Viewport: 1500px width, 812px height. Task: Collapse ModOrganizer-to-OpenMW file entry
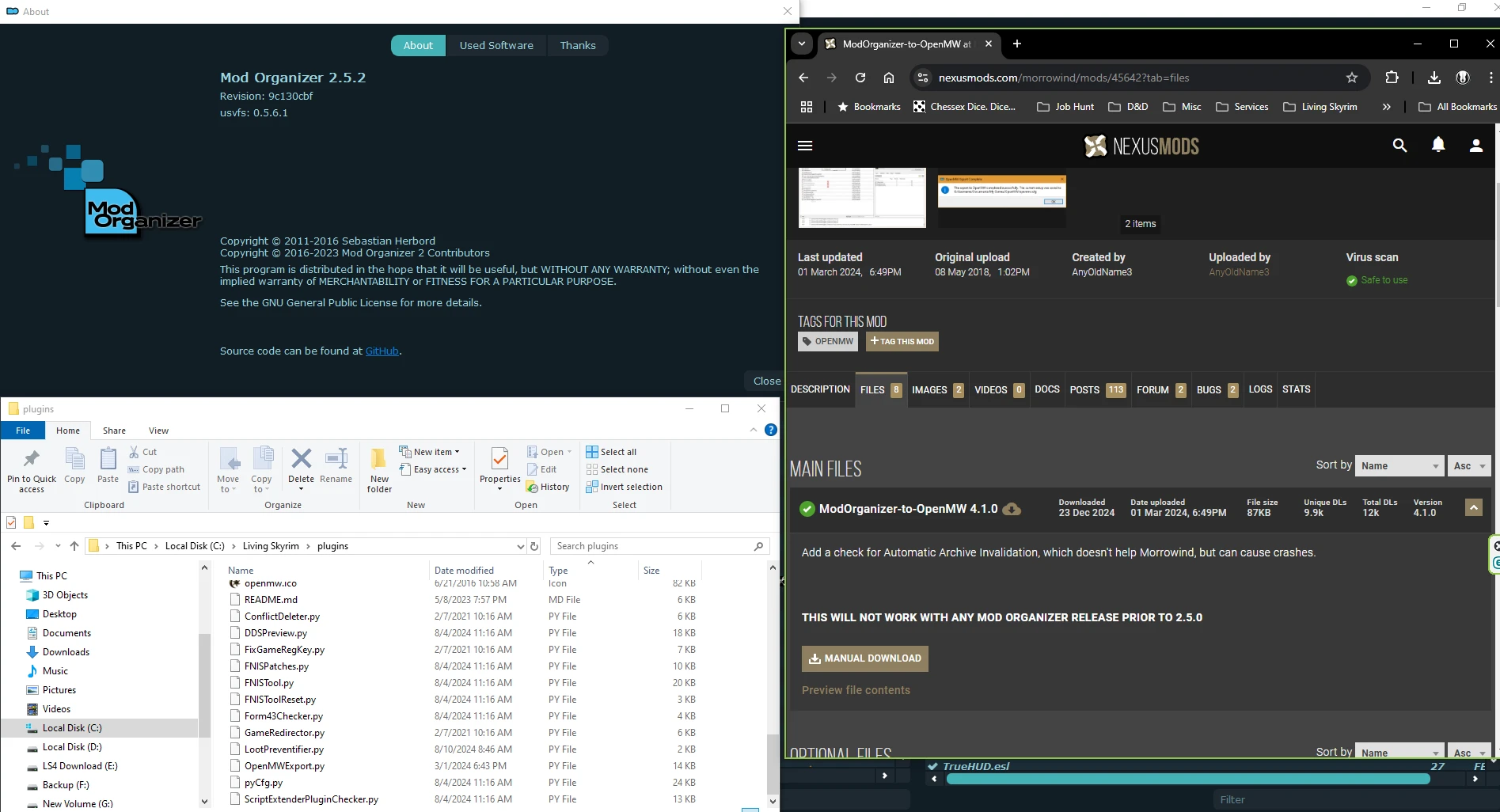point(1473,507)
